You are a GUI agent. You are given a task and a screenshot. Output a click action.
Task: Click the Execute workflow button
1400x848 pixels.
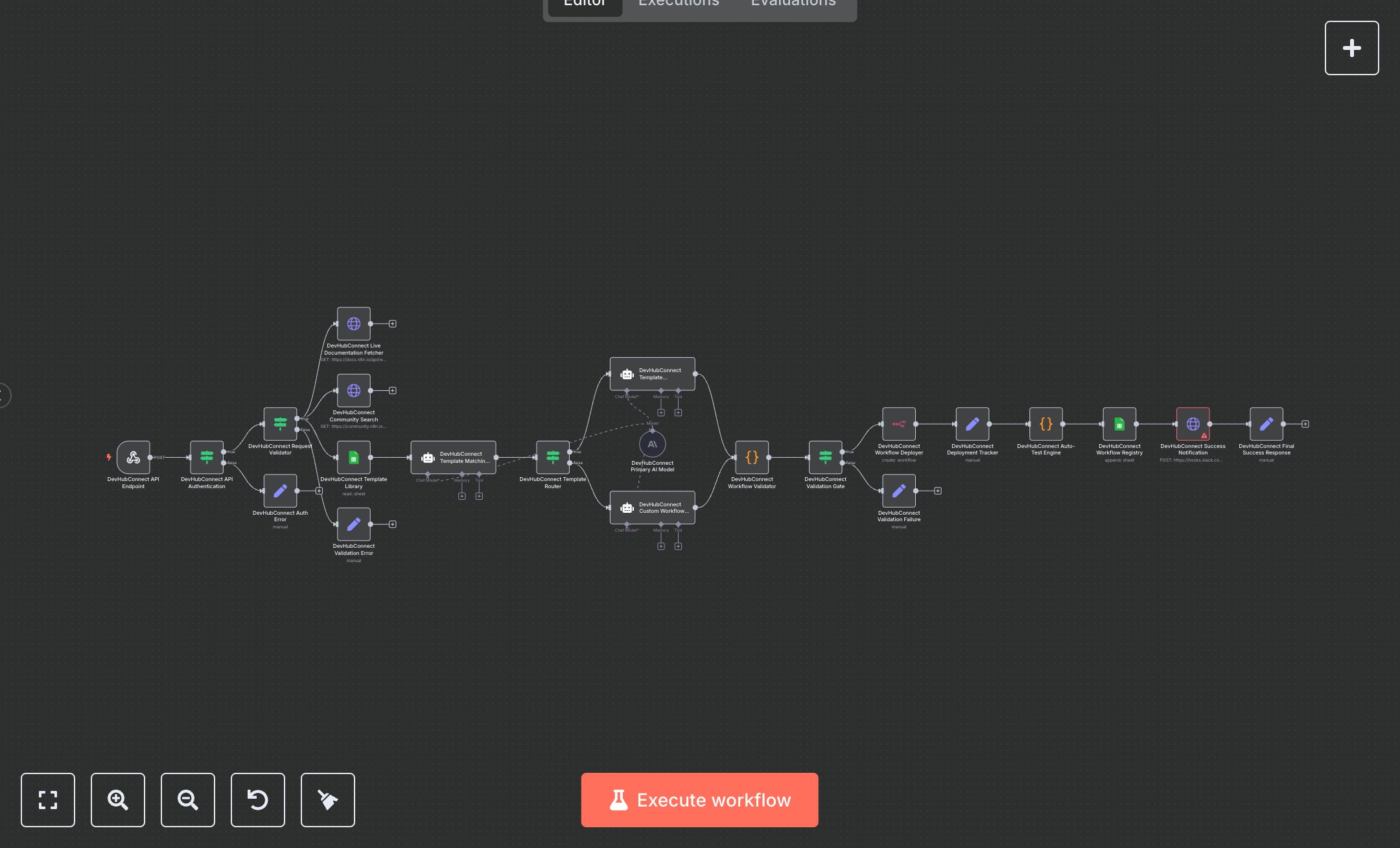coord(699,800)
